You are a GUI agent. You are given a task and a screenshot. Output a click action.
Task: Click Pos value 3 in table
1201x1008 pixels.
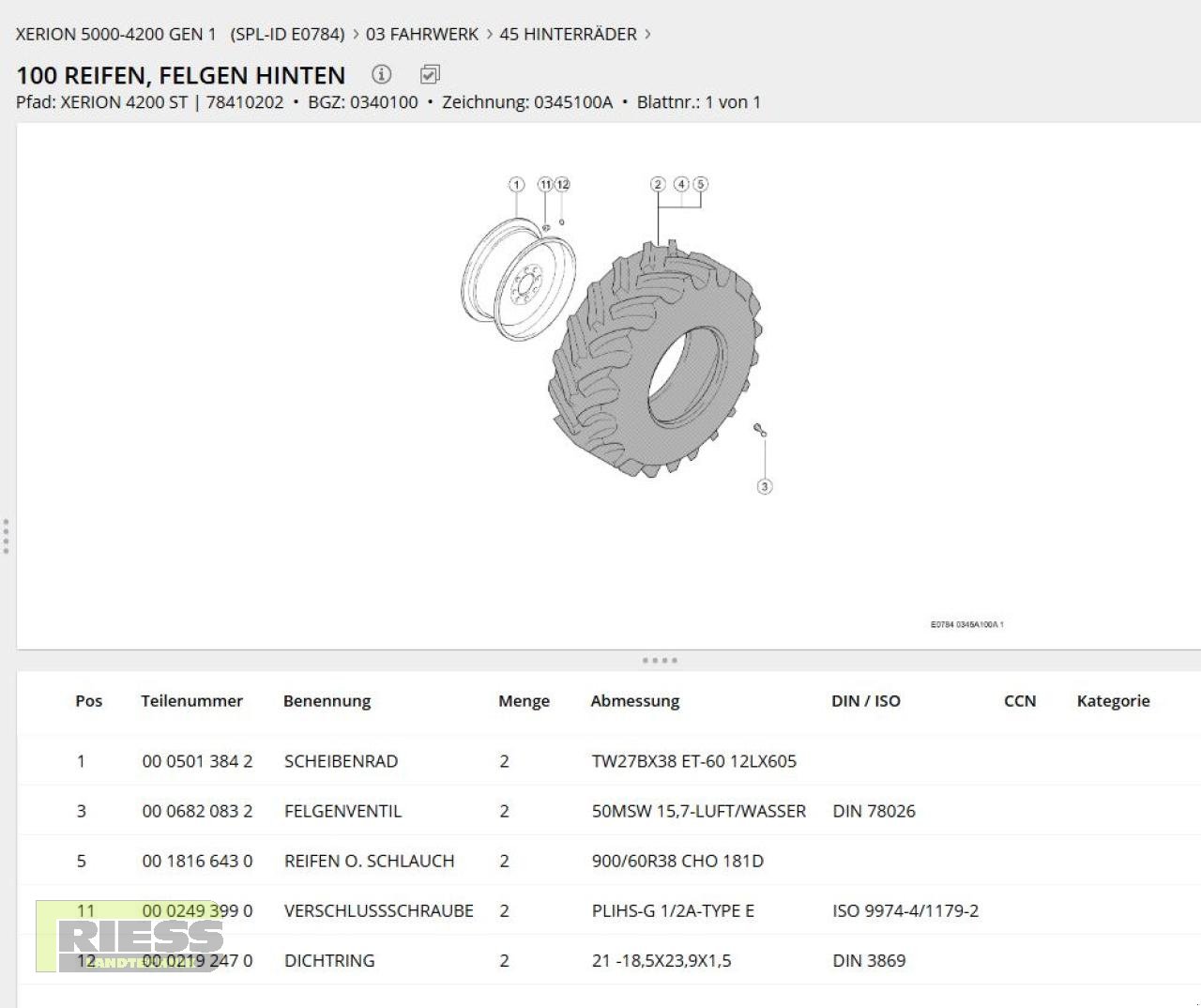tap(81, 811)
